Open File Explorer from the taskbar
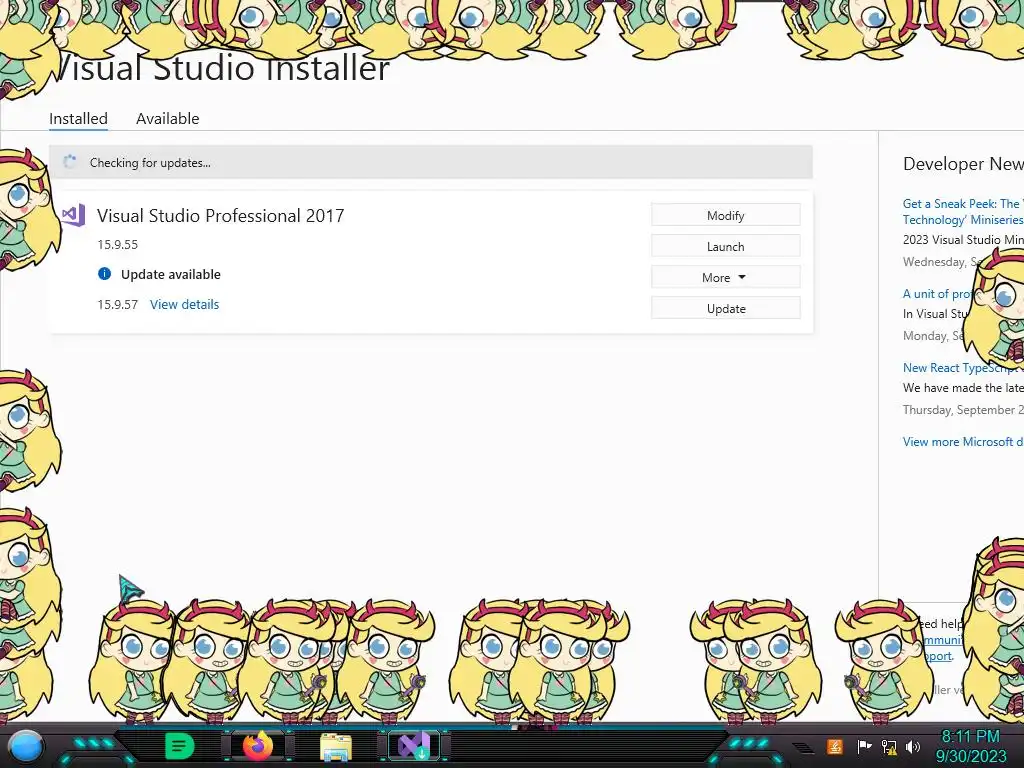This screenshot has width=1024, height=768. (336, 747)
